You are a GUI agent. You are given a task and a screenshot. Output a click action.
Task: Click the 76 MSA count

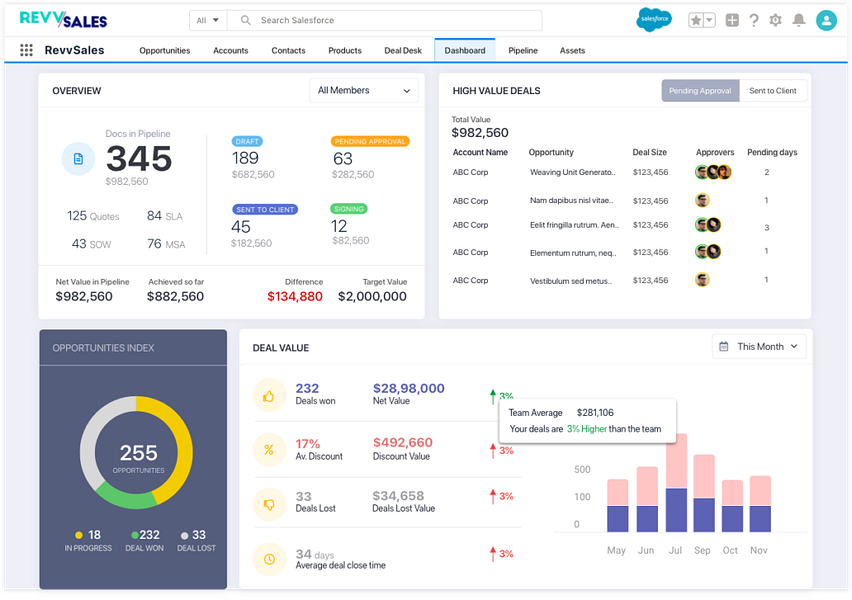[166, 243]
